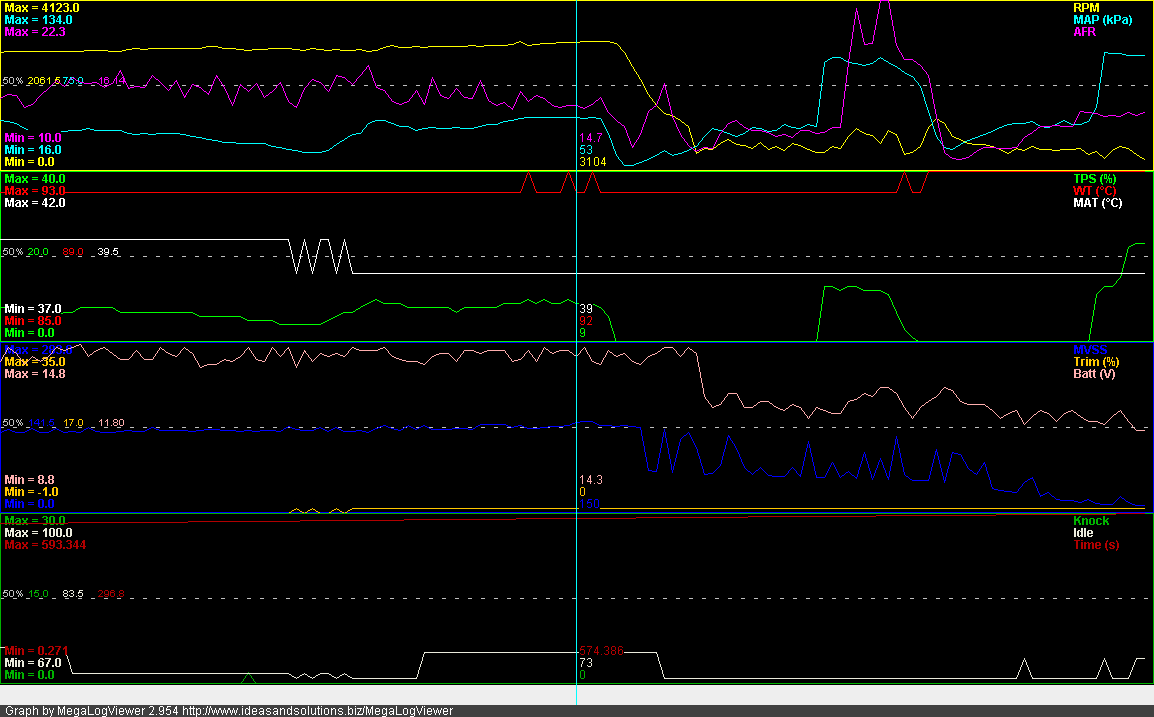Click cursor readout 92 for WT
The width and height of the screenshot is (1154, 717).
click(586, 320)
